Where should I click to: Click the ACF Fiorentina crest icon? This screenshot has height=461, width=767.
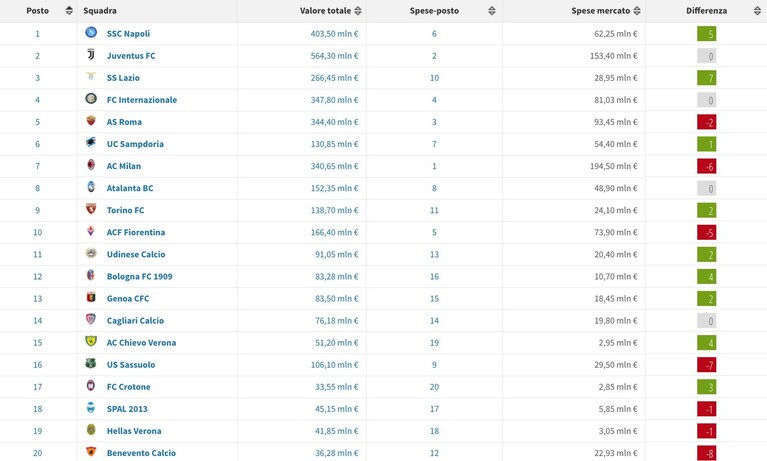[x=91, y=230]
